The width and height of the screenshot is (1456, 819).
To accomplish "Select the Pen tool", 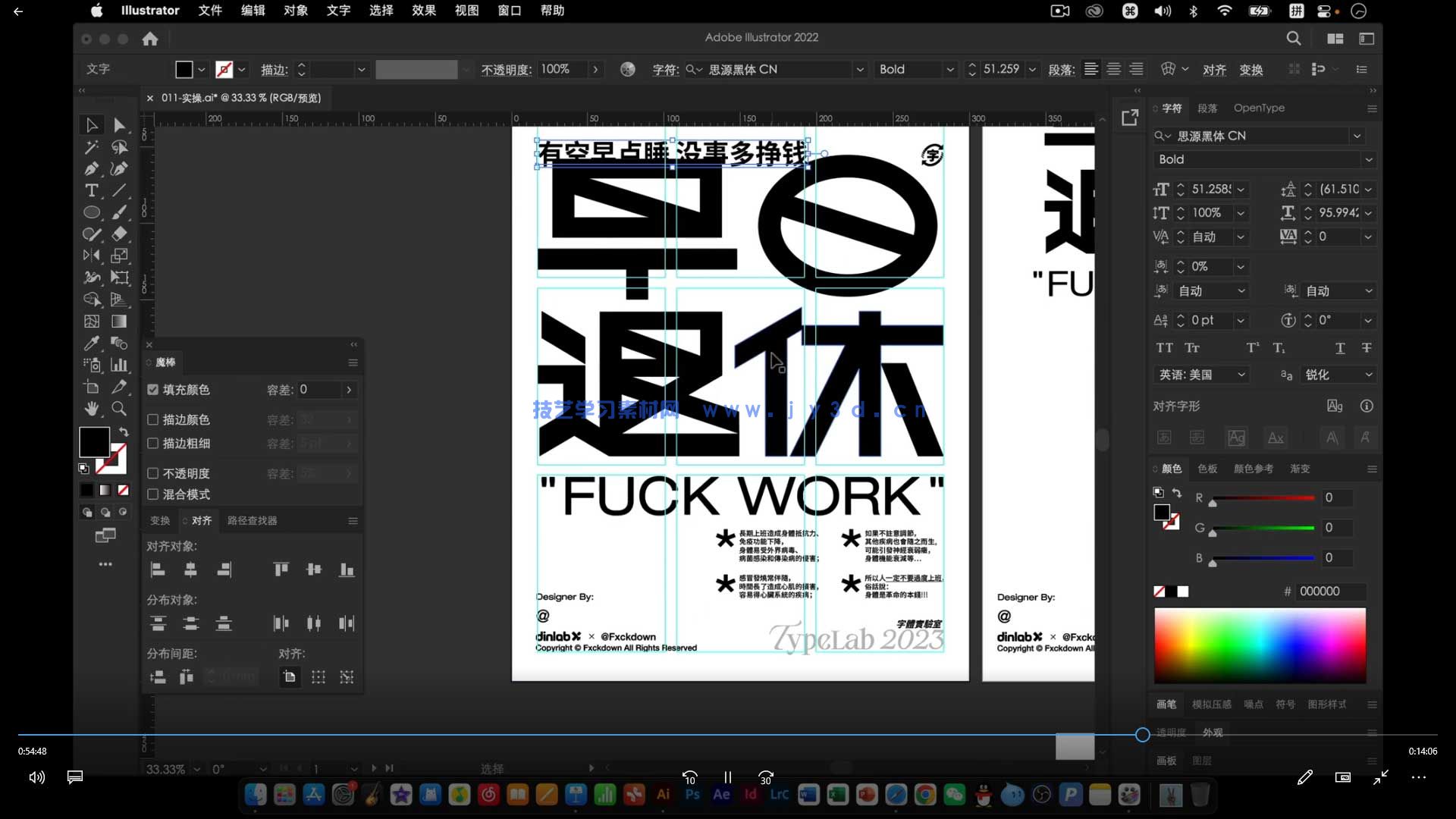I will click(92, 168).
